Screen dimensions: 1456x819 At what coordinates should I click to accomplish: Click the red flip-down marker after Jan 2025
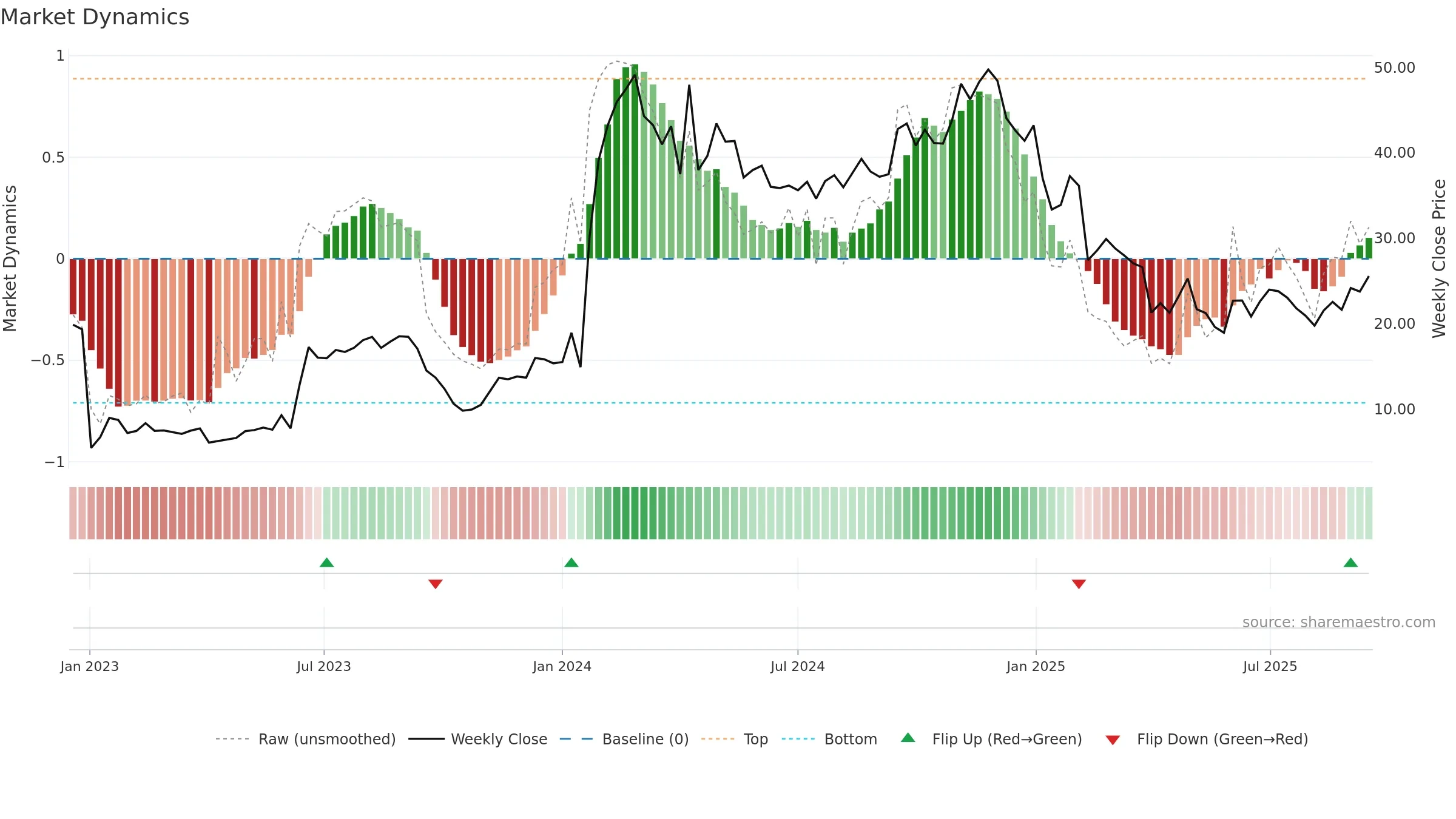1079,584
